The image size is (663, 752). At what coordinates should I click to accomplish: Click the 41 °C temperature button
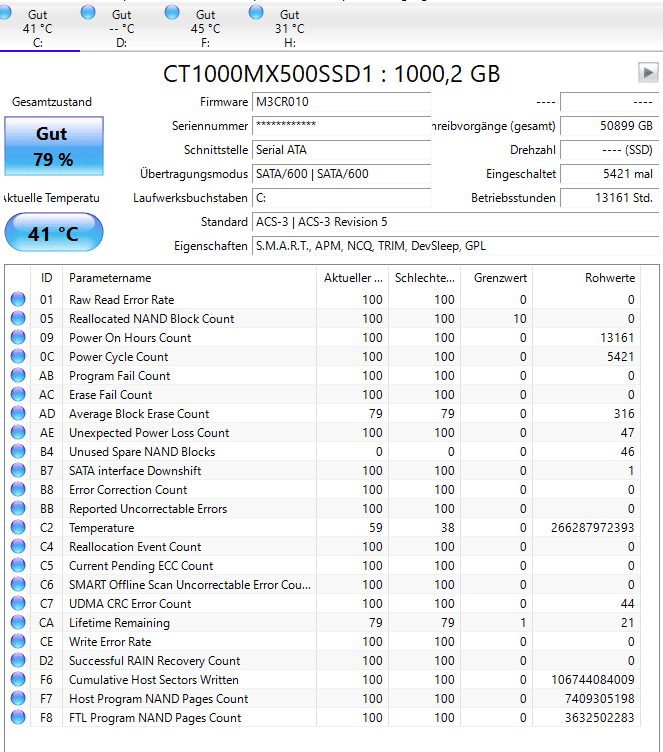coord(54,233)
